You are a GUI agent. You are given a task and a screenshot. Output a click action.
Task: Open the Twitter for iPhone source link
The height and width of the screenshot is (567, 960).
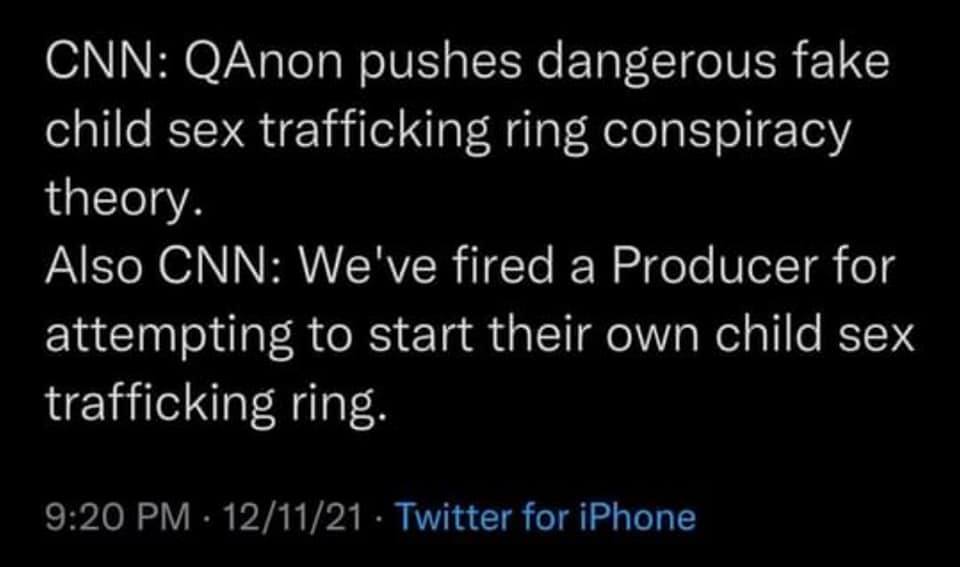point(545,516)
